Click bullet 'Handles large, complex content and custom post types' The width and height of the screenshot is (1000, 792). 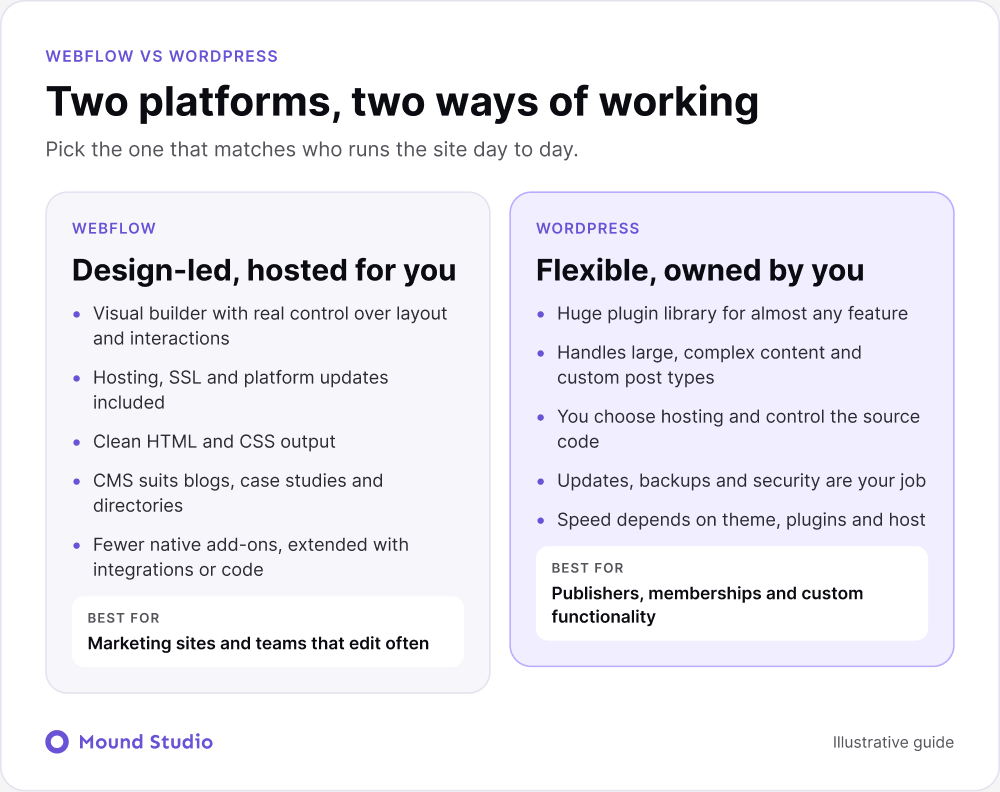pyautogui.click(x=709, y=365)
